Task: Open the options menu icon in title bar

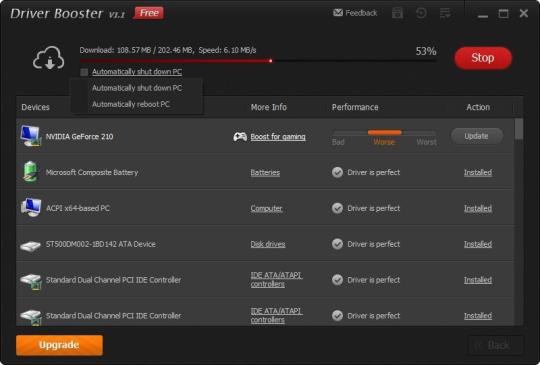Action: 445,13
